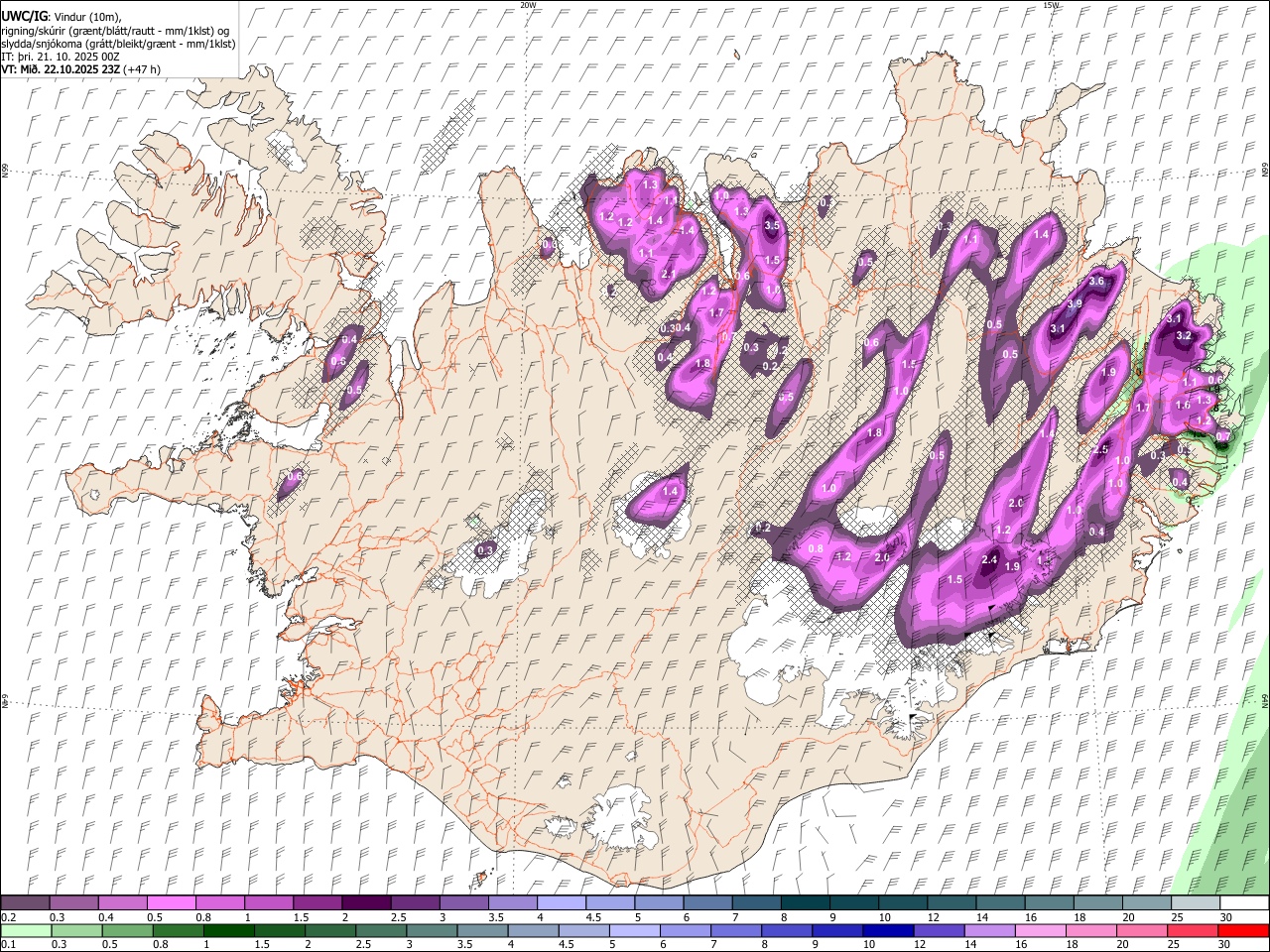The height and width of the screenshot is (952, 1270).
Task: Click the '15W' longitude label at the top
Action: pos(1052,5)
